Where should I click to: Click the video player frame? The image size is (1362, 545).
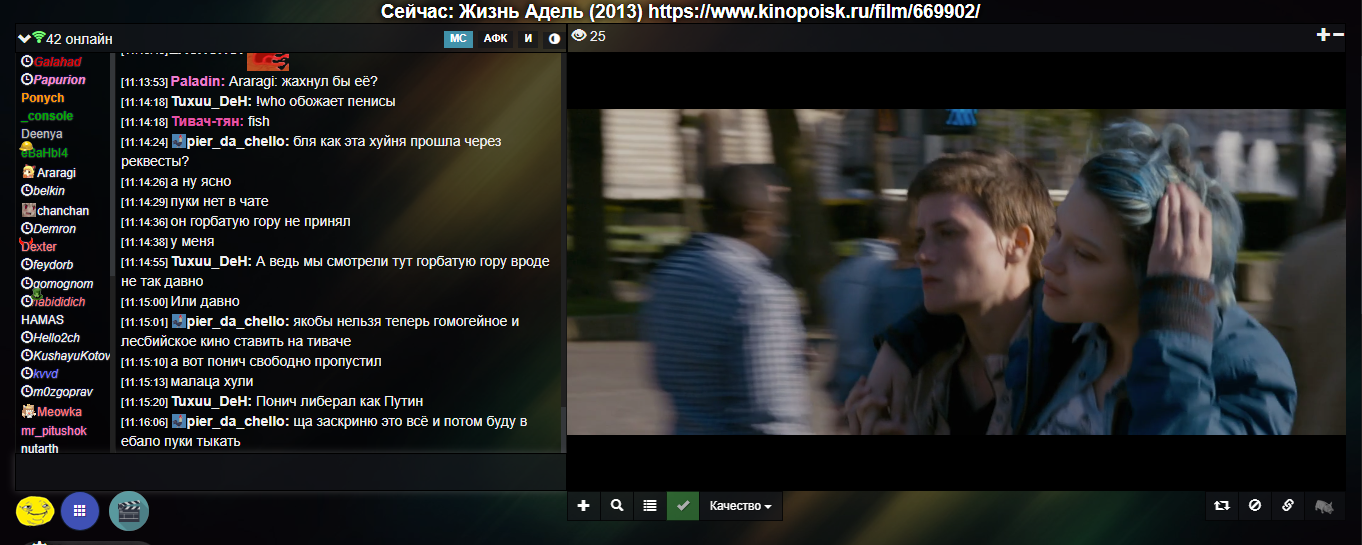[x=956, y=271]
